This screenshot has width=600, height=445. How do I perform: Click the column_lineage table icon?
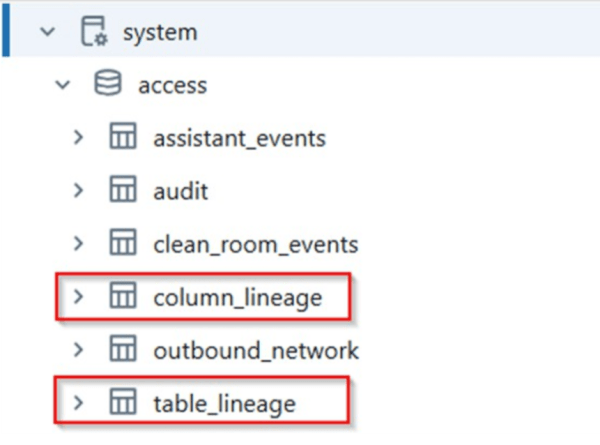coord(122,297)
